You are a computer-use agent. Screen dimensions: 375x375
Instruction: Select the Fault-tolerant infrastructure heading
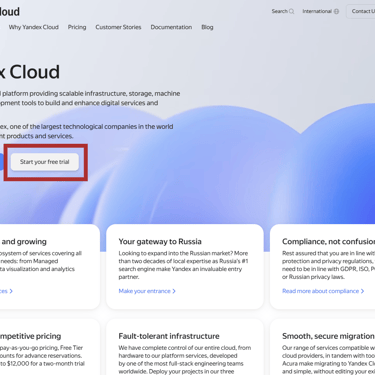click(x=169, y=336)
